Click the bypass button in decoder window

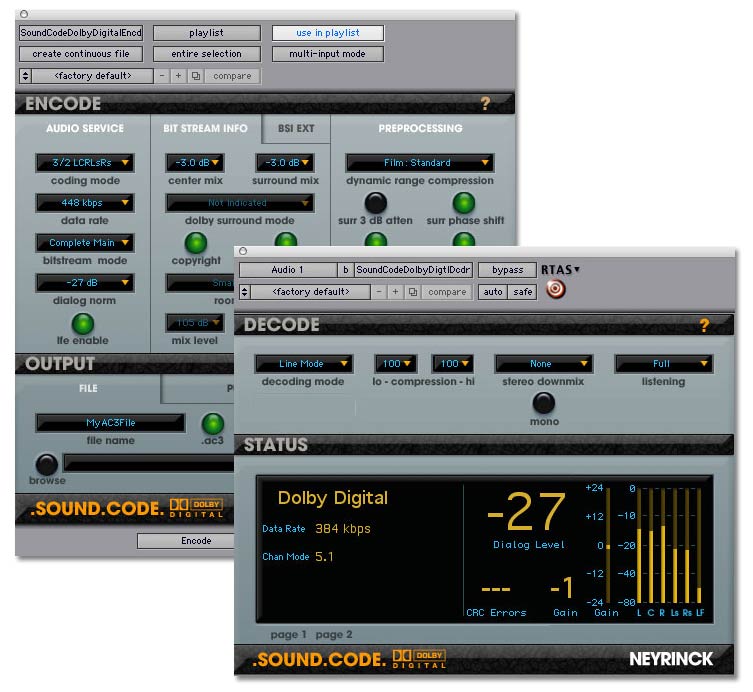[507, 270]
